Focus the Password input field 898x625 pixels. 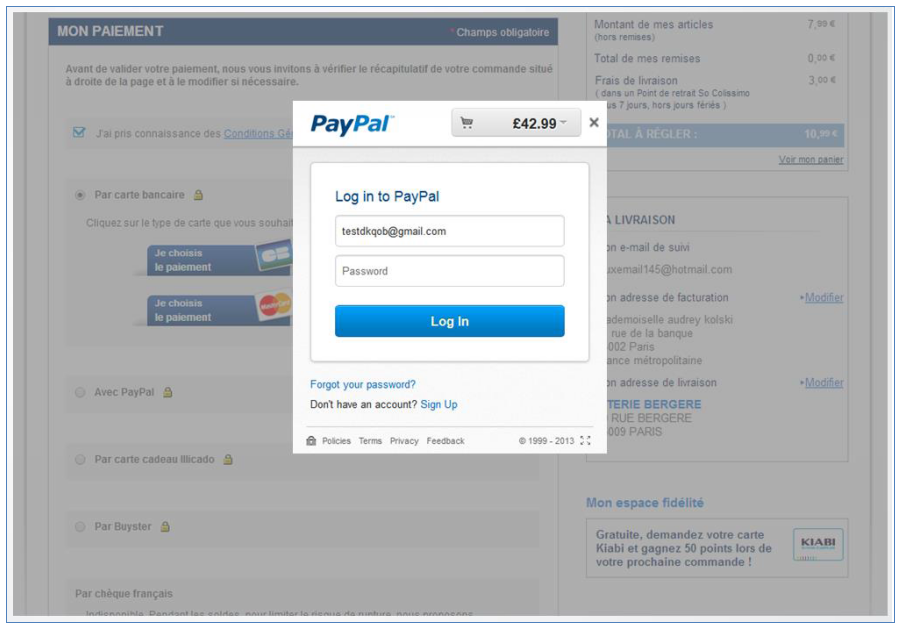pos(450,271)
